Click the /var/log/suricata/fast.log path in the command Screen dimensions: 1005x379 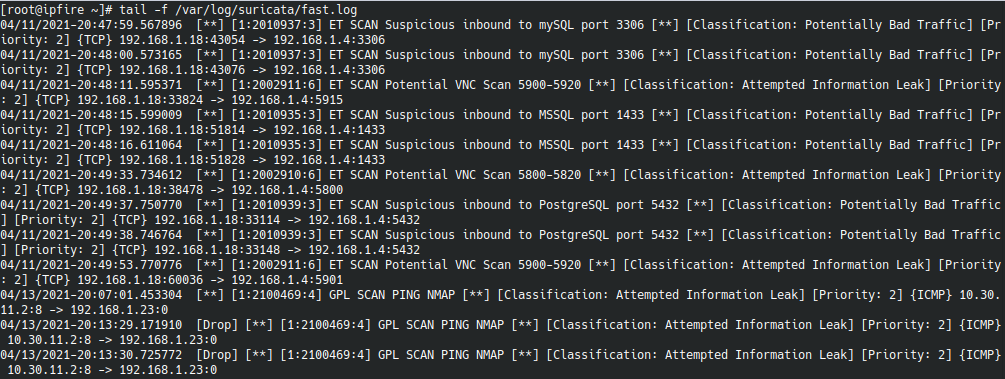click(265, 10)
